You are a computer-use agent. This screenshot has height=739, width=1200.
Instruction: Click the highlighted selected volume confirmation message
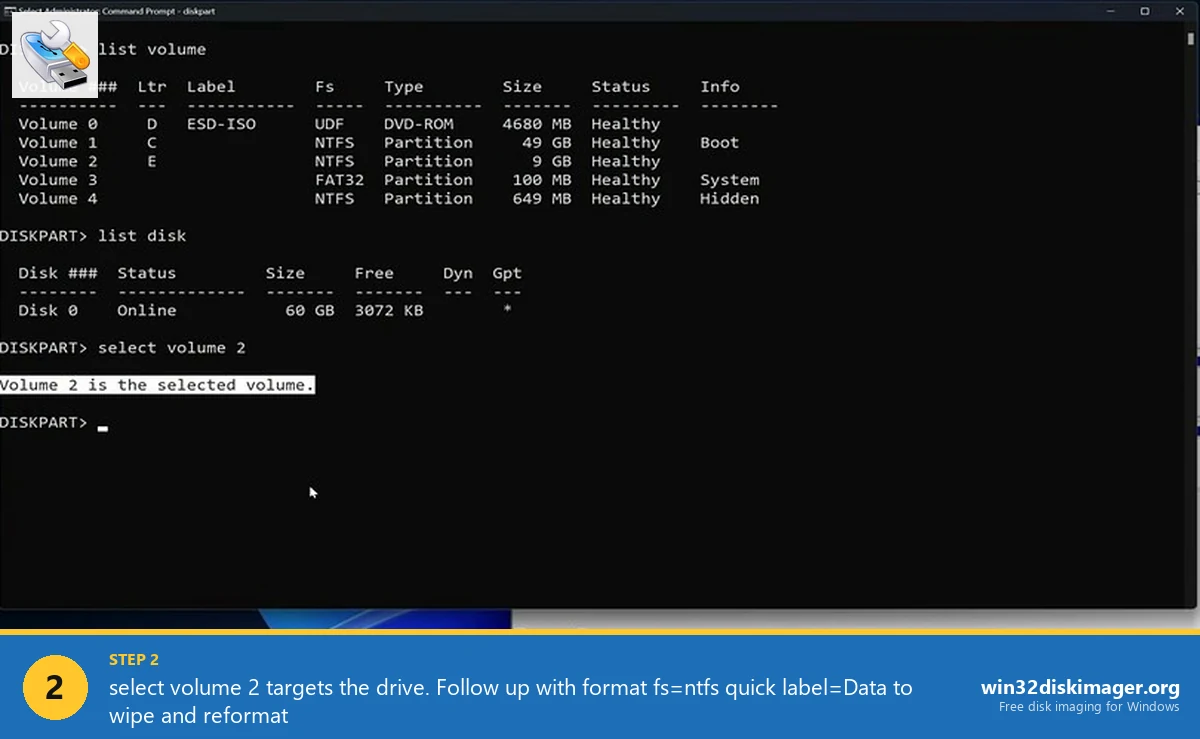coord(157,384)
